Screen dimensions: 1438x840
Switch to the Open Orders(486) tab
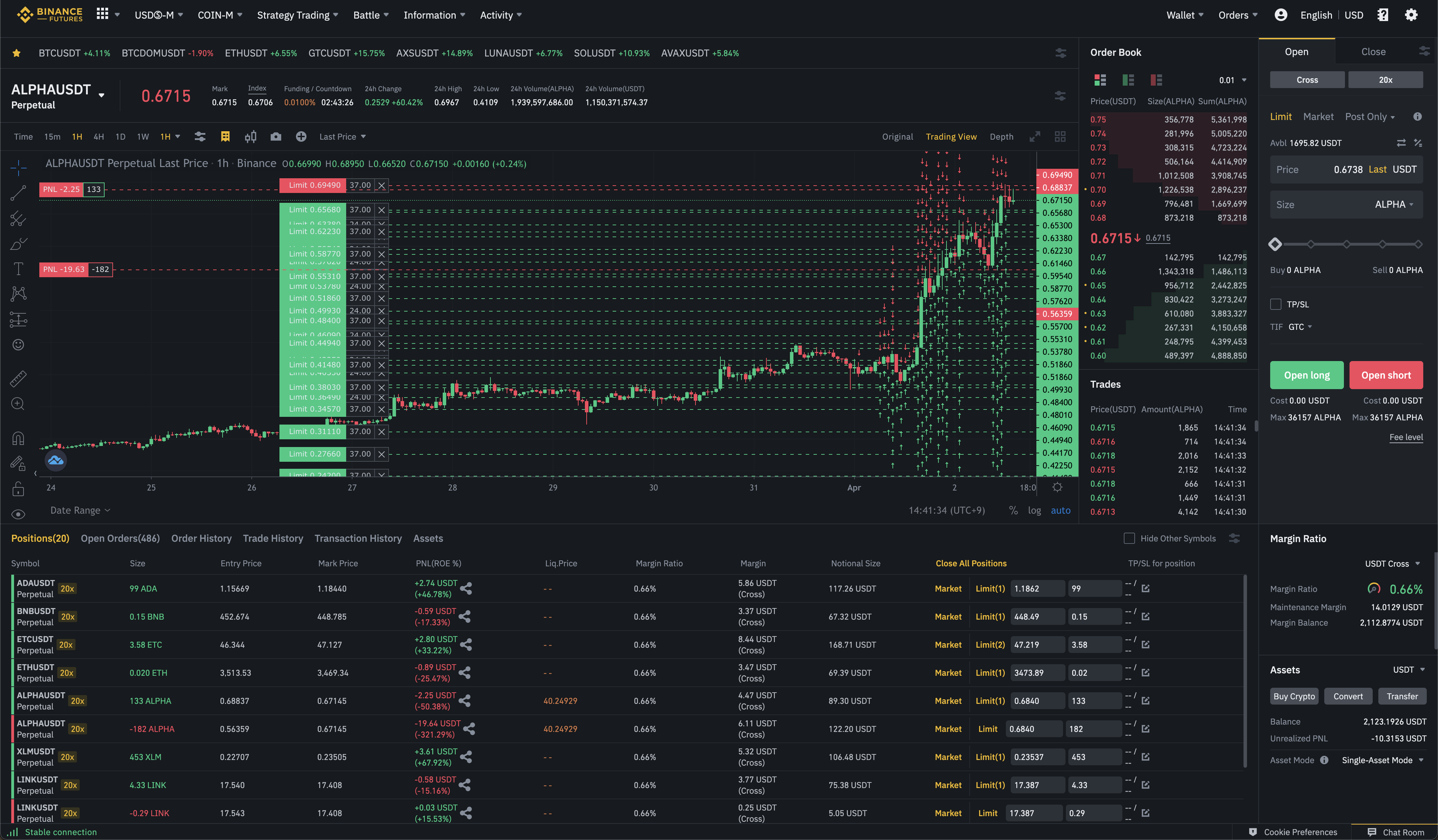point(120,538)
